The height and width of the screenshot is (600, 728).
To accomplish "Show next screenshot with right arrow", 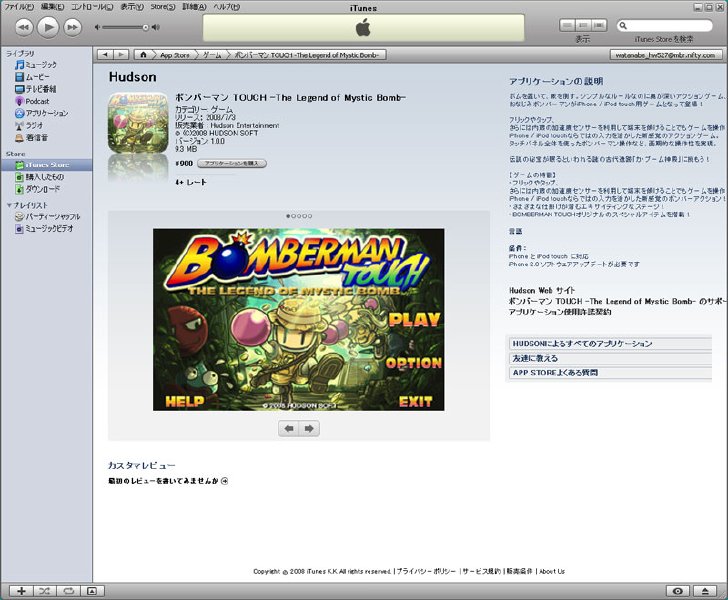I will coord(309,428).
